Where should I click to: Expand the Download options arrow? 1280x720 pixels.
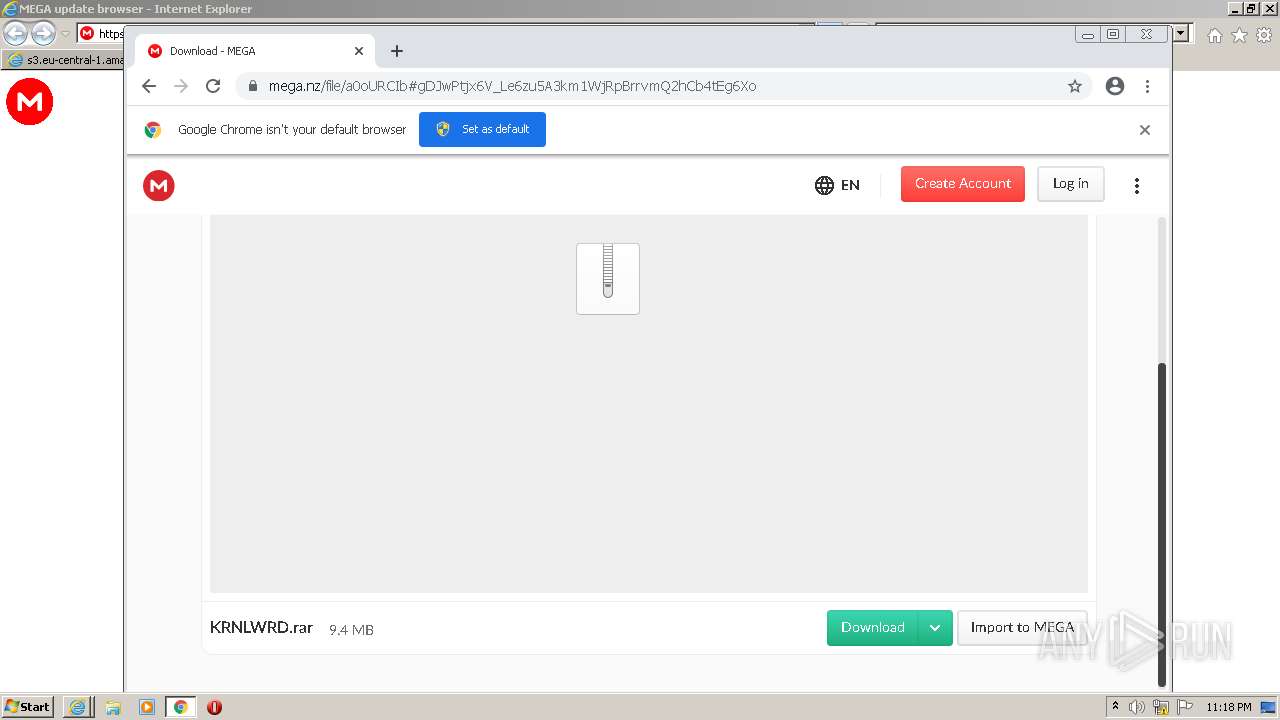coord(935,628)
